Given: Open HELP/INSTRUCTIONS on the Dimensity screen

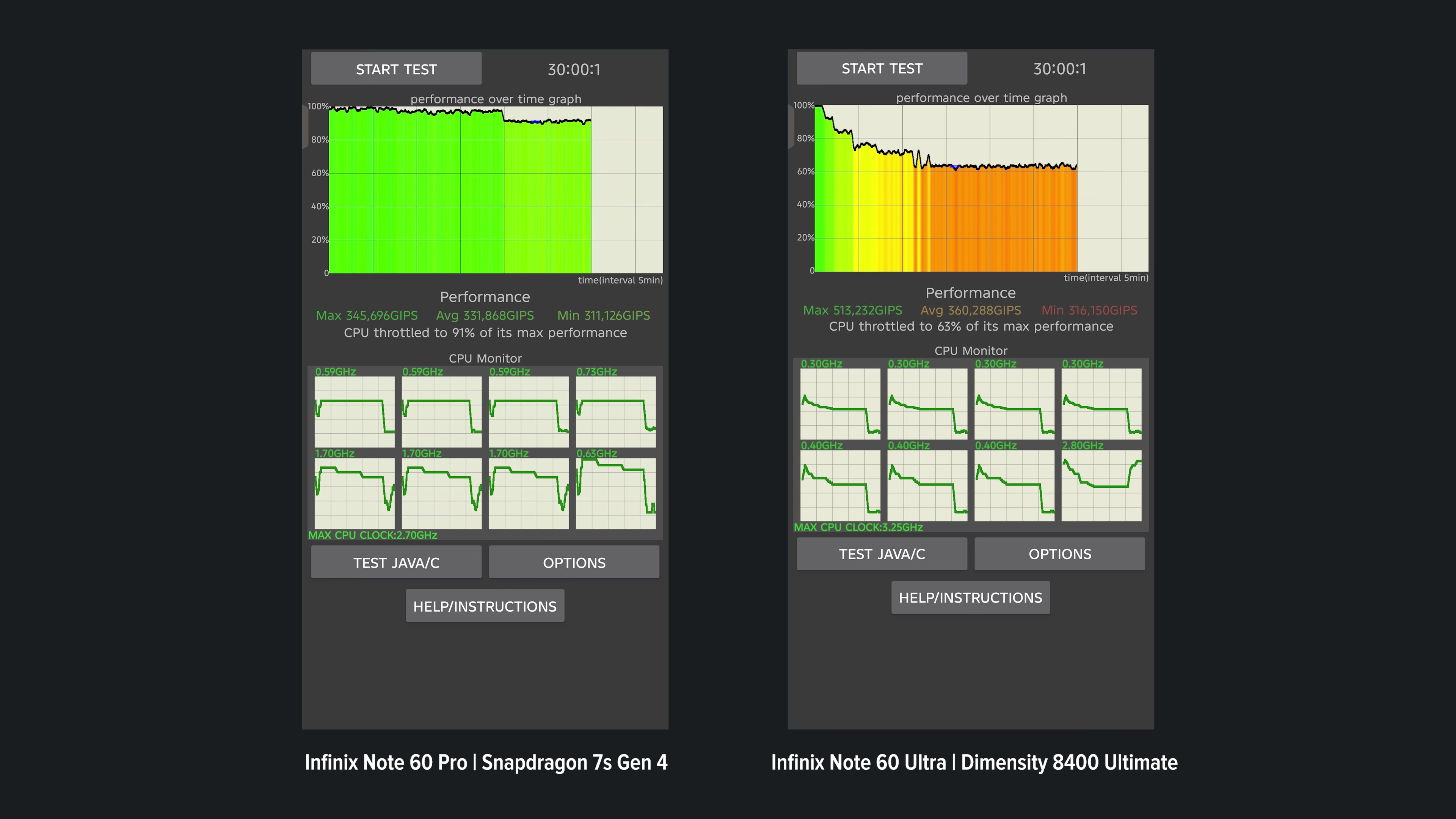Looking at the screenshot, I should pyautogui.click(x=971, y=598).
